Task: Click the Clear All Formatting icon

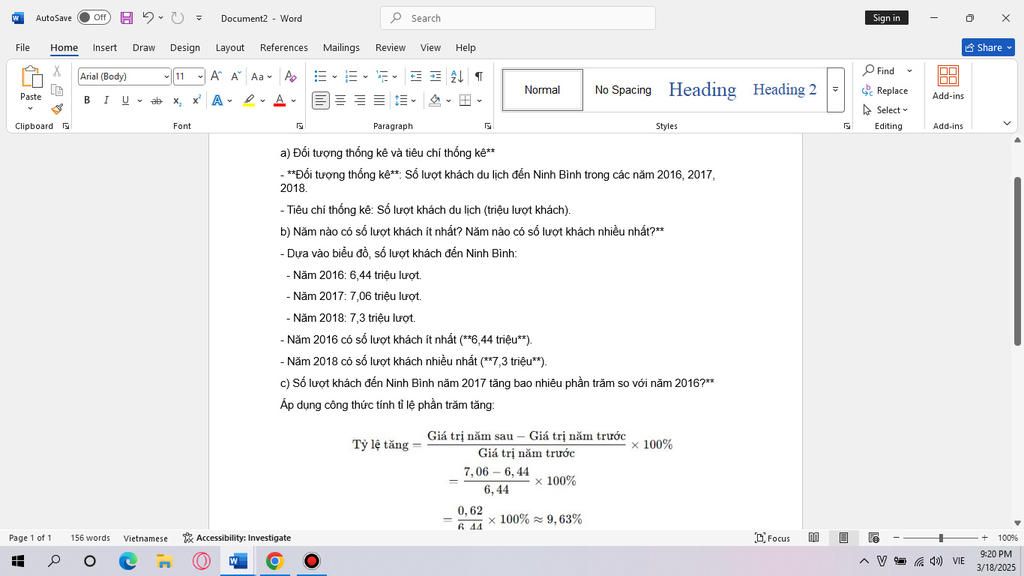Action: 290,76
